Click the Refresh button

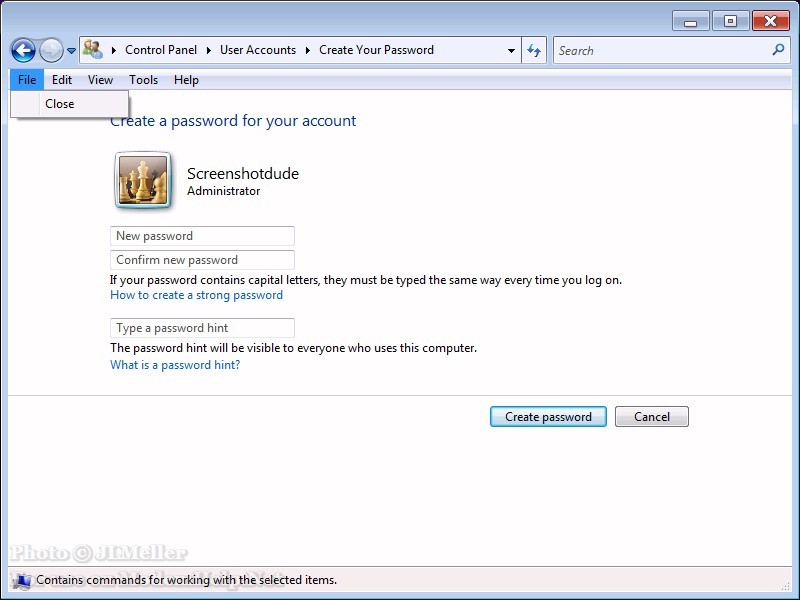[x=534, y=51]
